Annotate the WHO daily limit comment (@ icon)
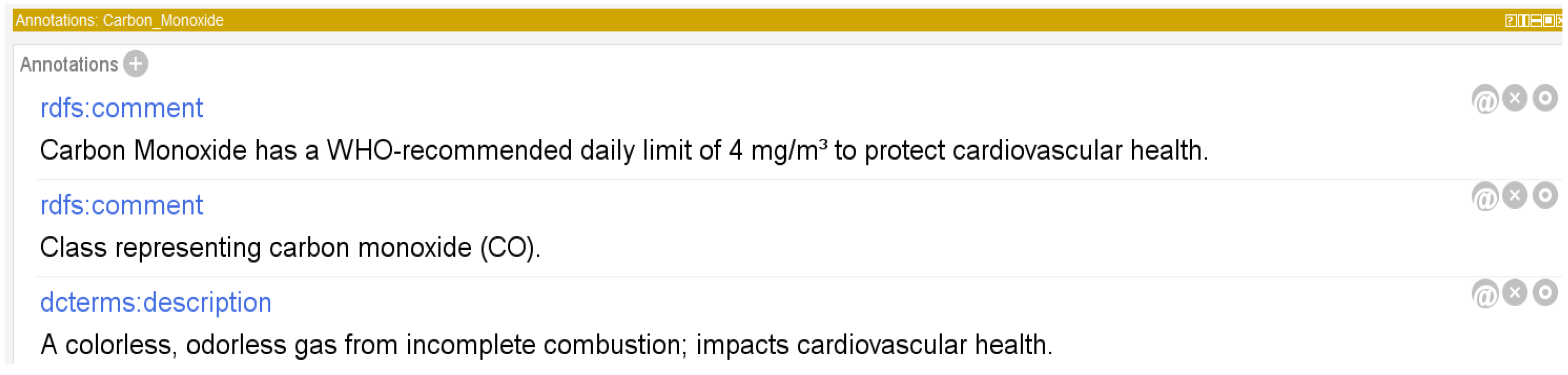This screenshot has height=375, width=1568. [1485, 99]
